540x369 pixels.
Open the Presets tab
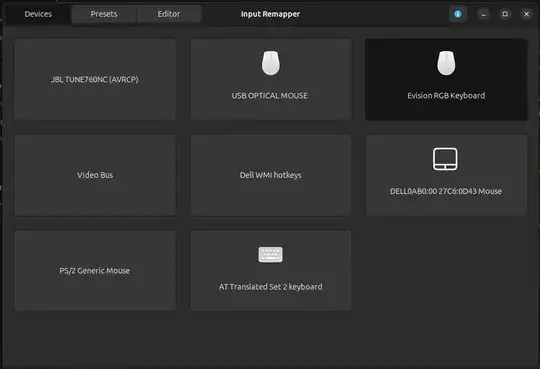point(104,14)
